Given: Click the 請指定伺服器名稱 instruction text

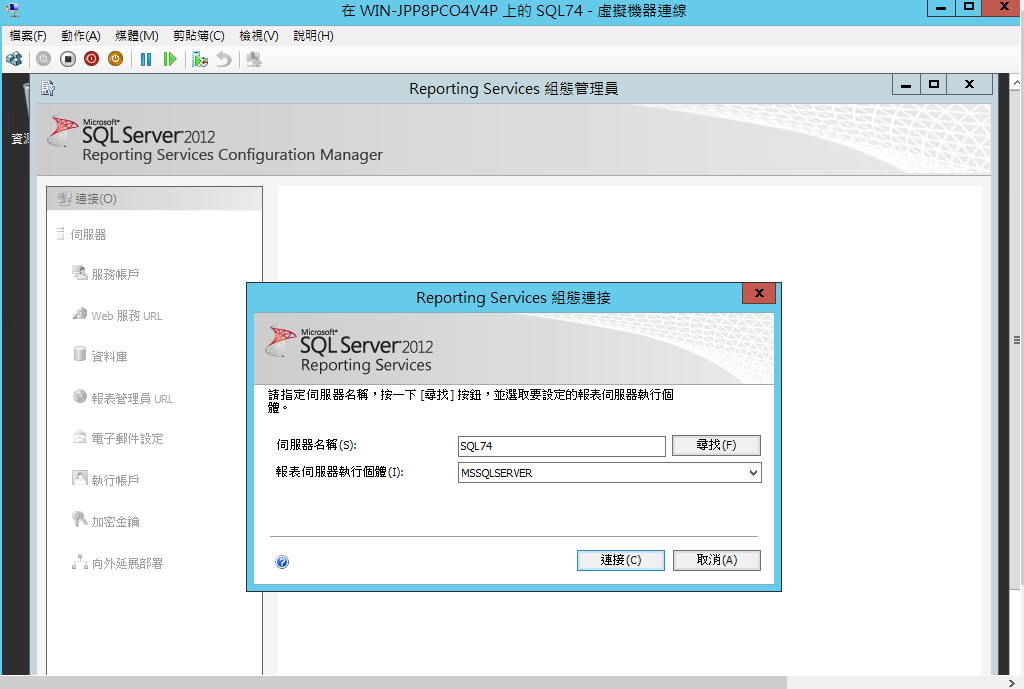Looking at the screenshot, I should (x=470, y=401).
